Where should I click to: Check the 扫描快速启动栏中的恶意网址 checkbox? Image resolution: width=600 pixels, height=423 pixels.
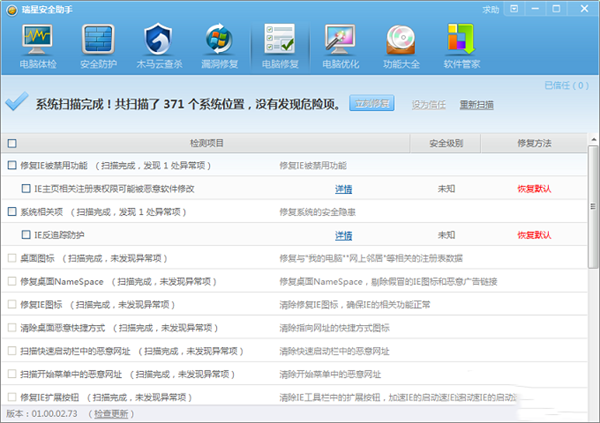point(12,351)
